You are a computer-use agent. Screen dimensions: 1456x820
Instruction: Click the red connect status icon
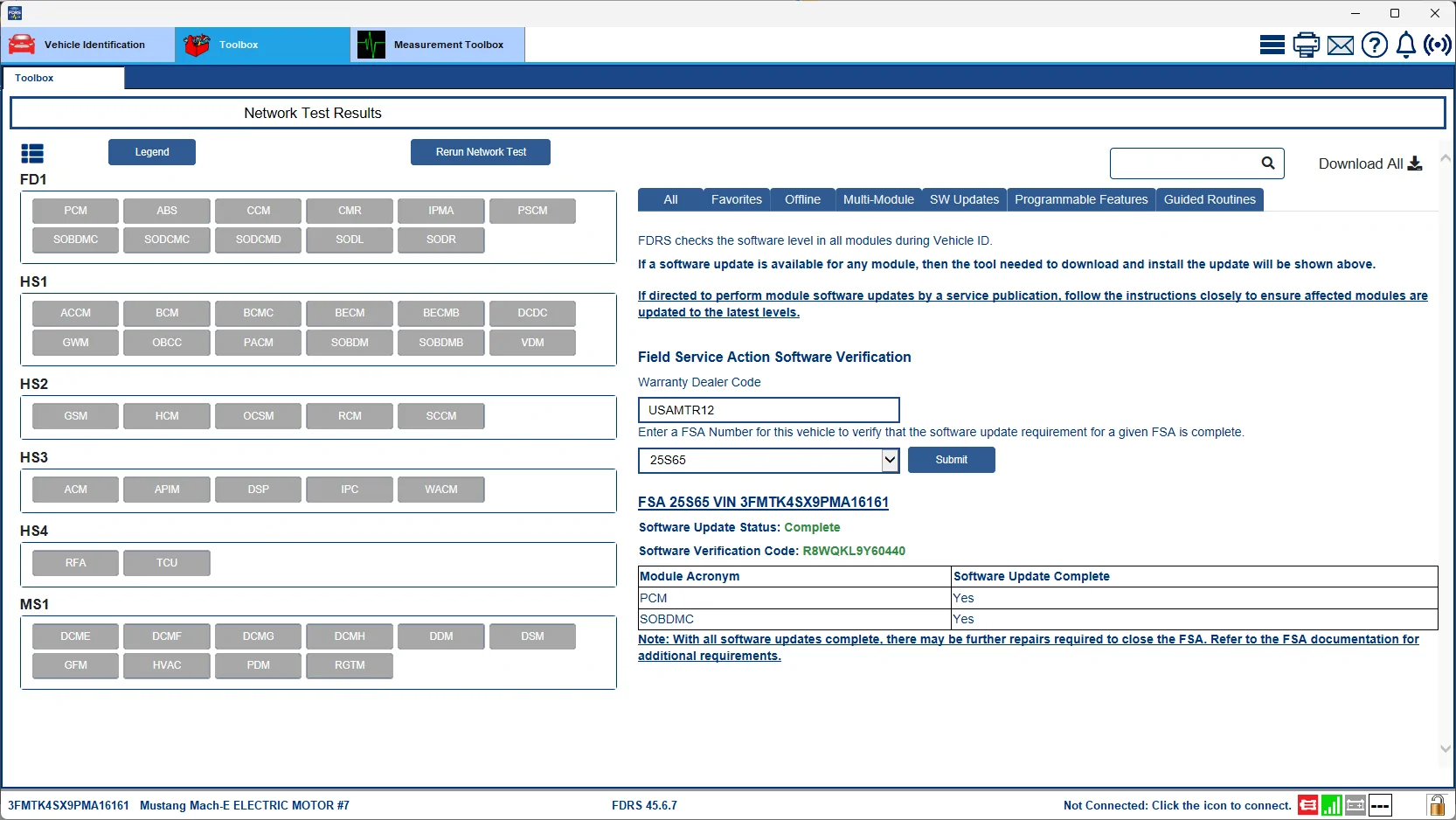pos(1307,805)
